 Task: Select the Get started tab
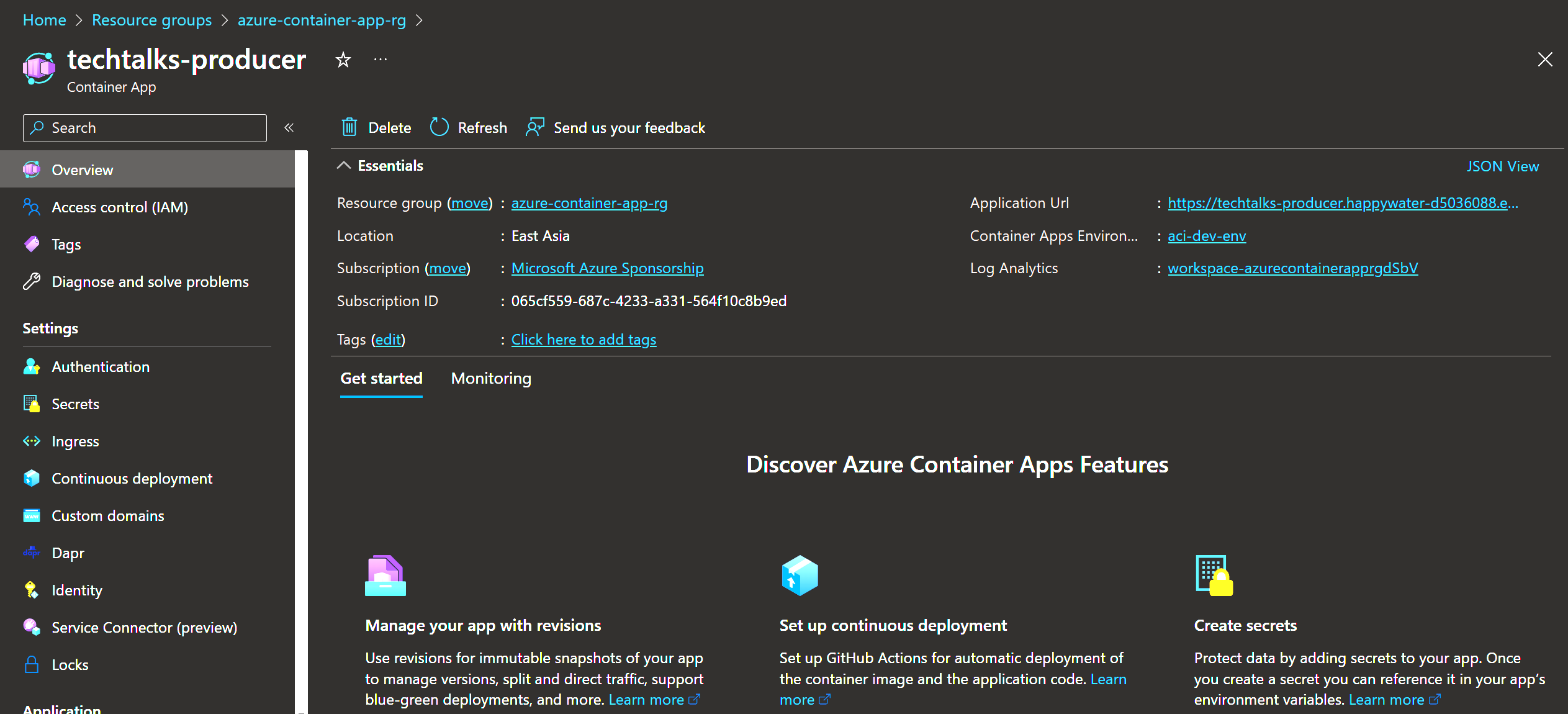pos(381,378)
